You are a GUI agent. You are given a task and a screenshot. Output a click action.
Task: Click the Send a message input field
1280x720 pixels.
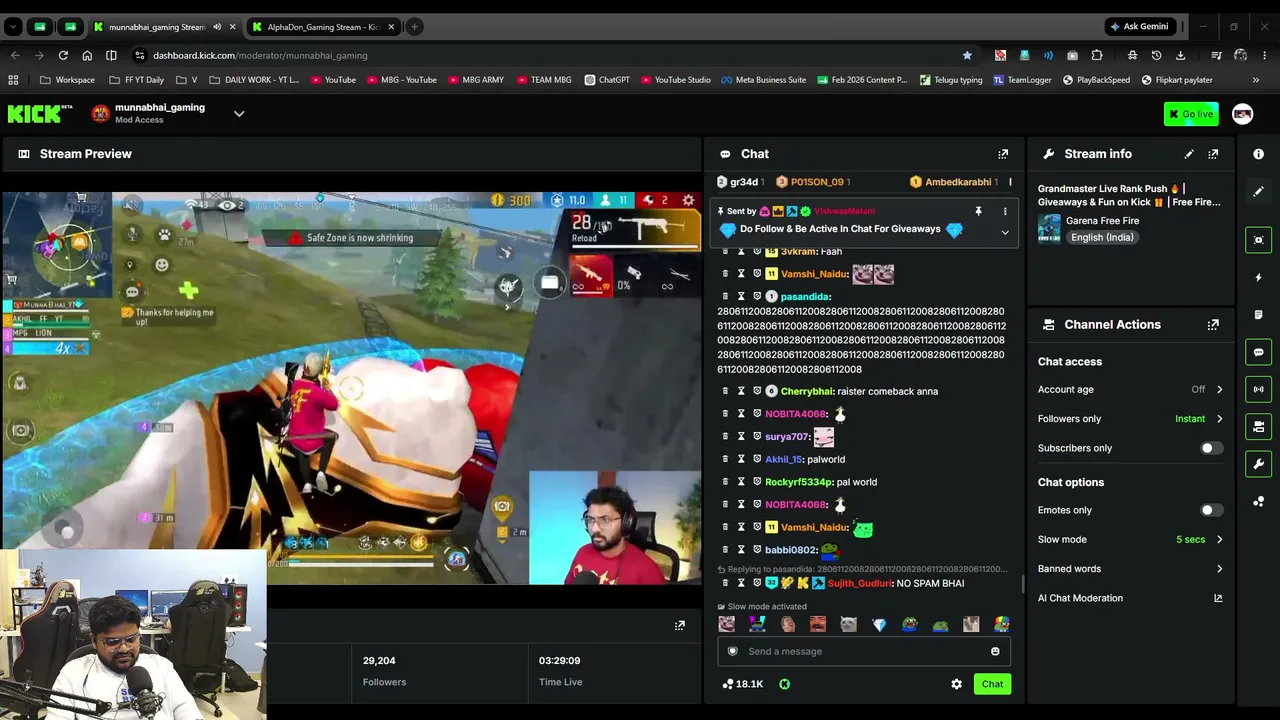(x=863, y=651)
